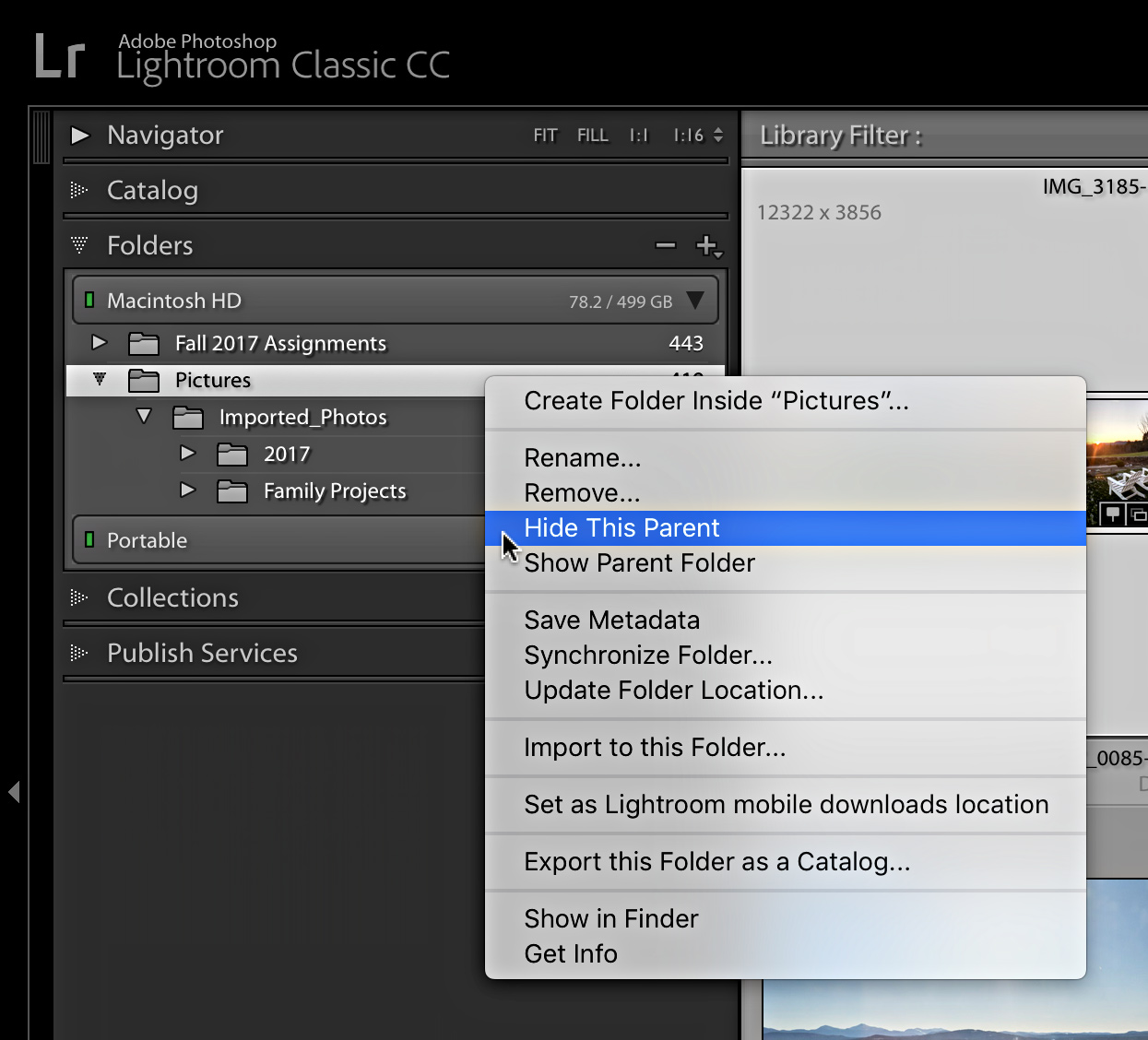Click the Macintosh HD green status indicator

pos(89,300)
